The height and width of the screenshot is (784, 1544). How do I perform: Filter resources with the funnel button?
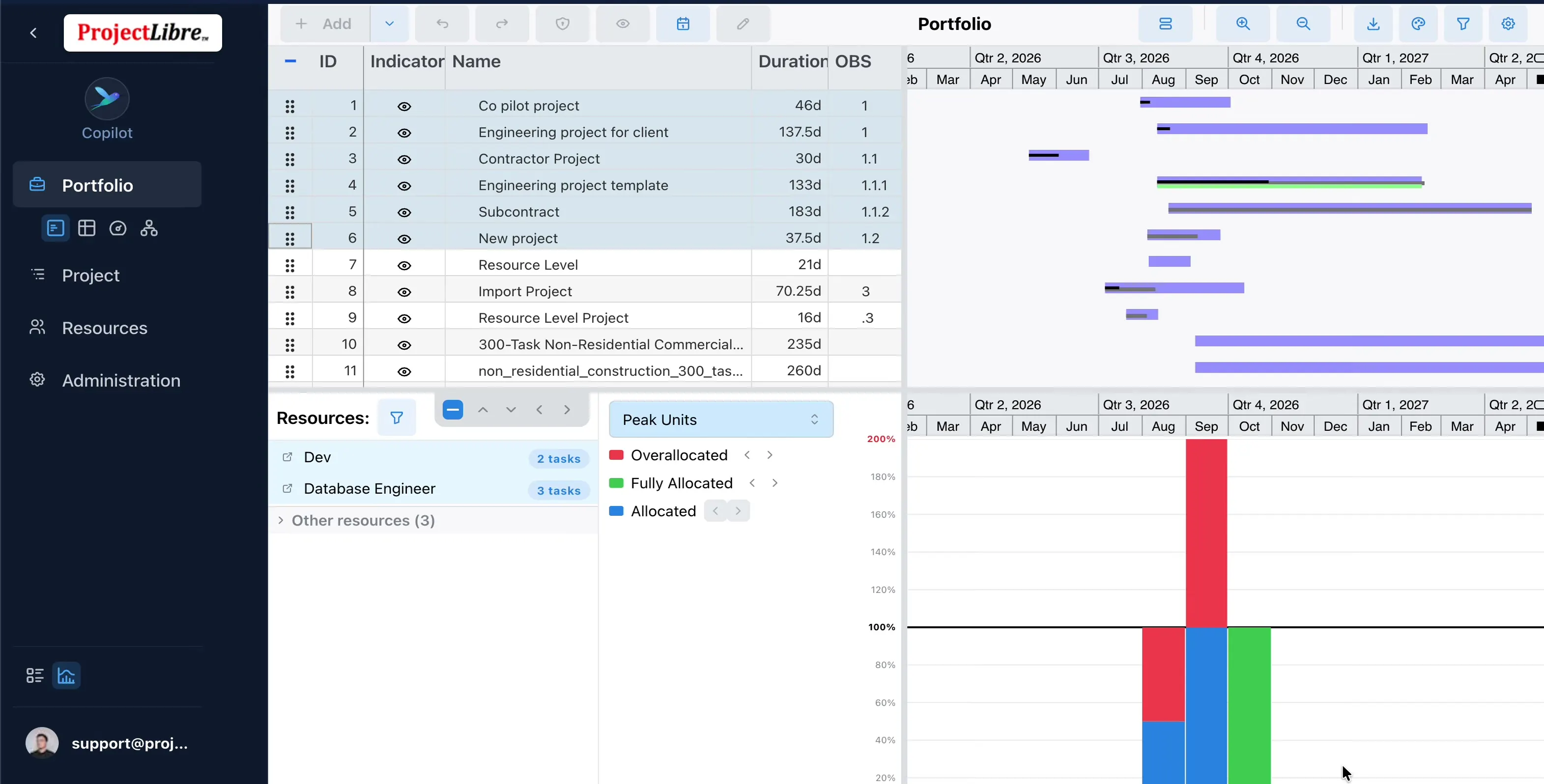[x=397, y=418]
